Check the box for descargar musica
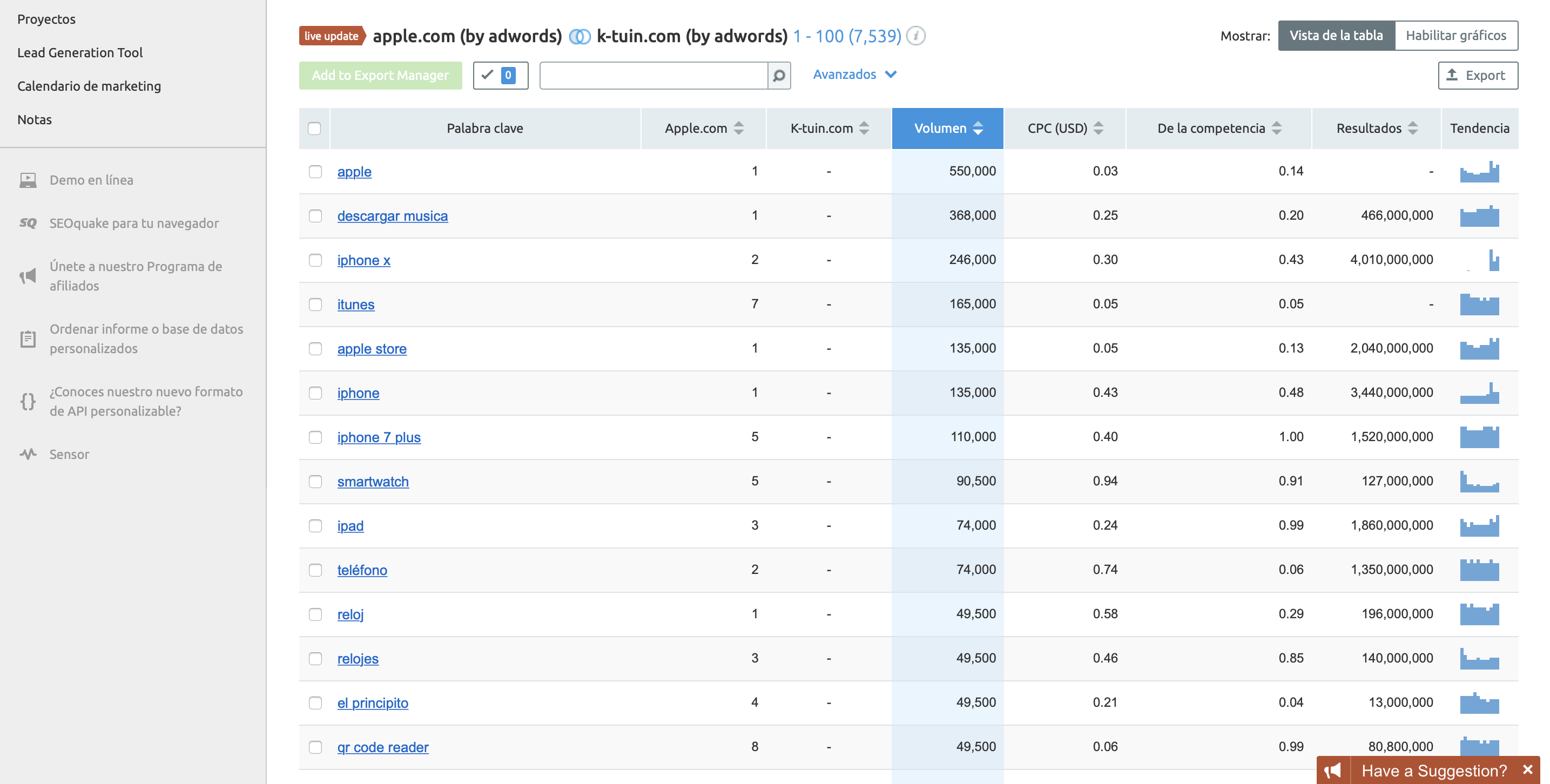The image size is (1550, 784). point(315,215)
